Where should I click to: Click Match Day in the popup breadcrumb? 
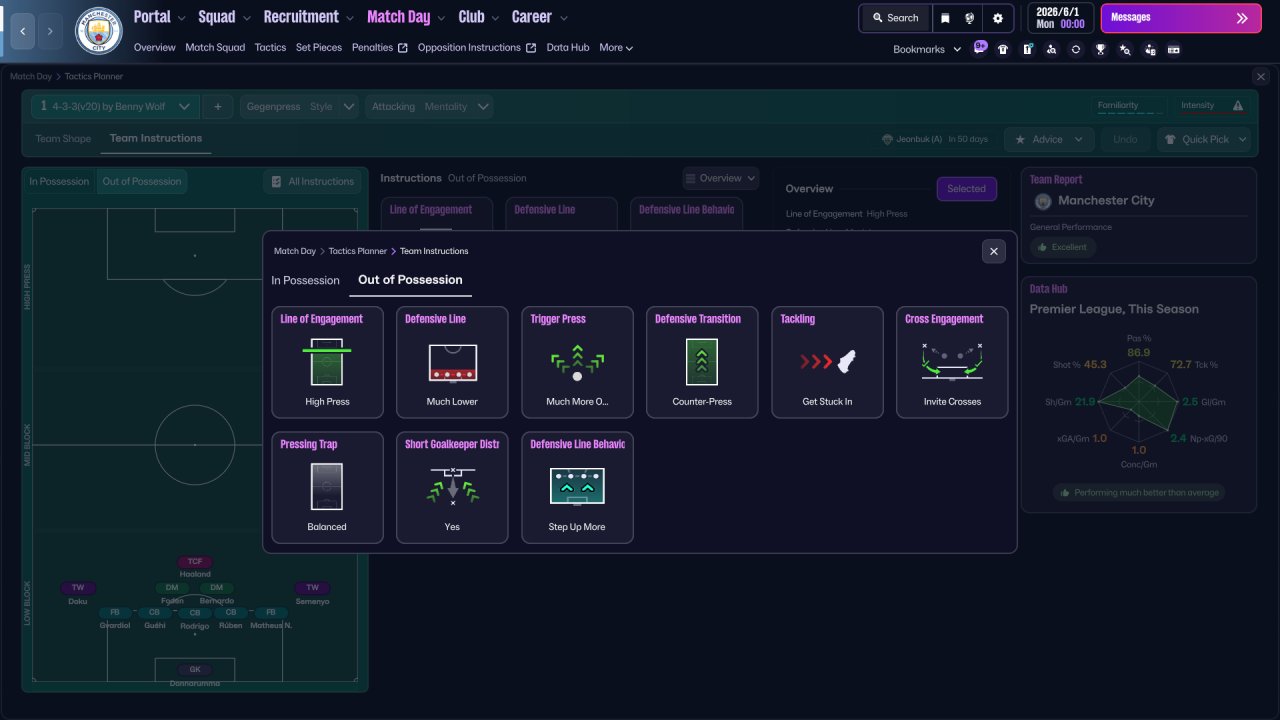[295, 251]
